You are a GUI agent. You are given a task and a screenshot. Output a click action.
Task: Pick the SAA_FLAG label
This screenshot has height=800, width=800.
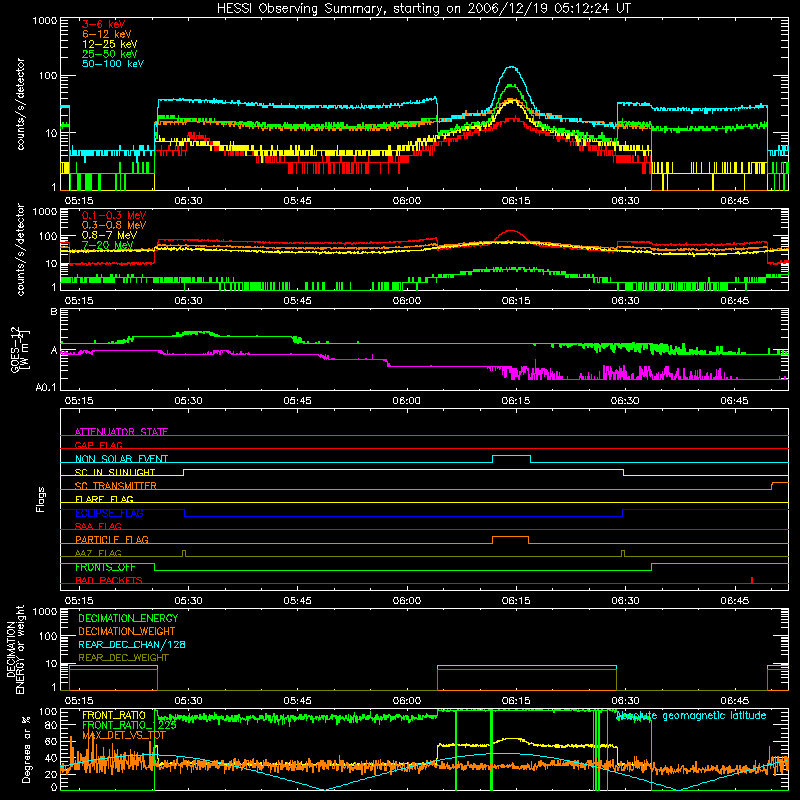(98, 526)
